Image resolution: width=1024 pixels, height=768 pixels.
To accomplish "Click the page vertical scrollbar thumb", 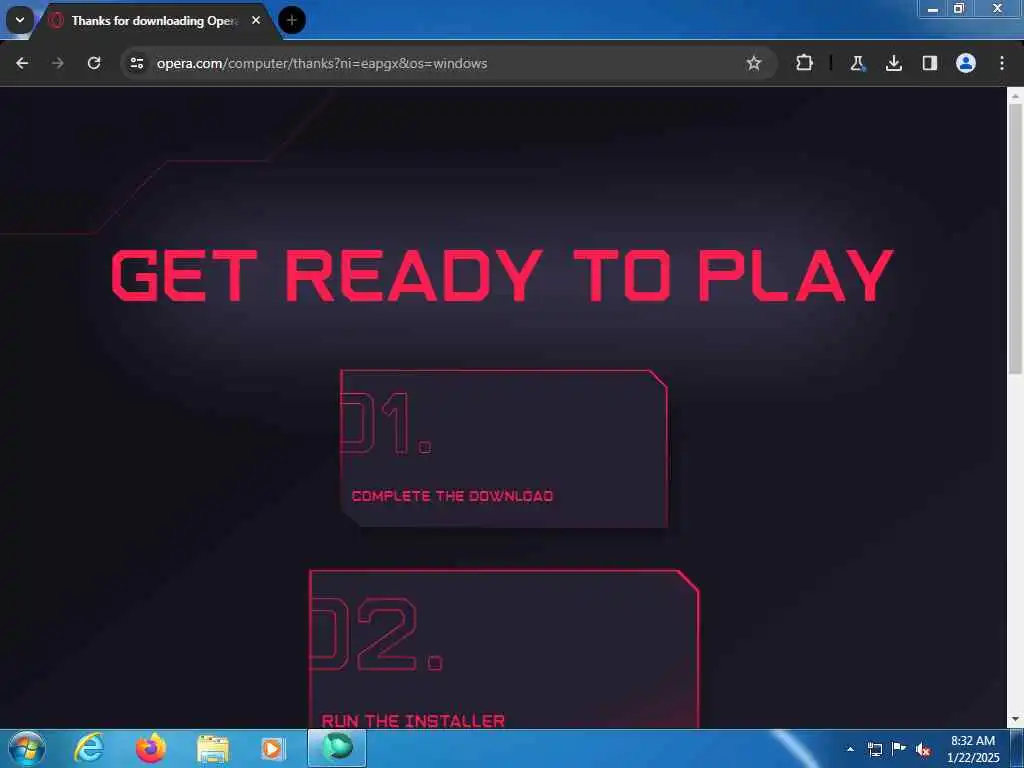I will pyautogui.click(x=1015, y=238).
